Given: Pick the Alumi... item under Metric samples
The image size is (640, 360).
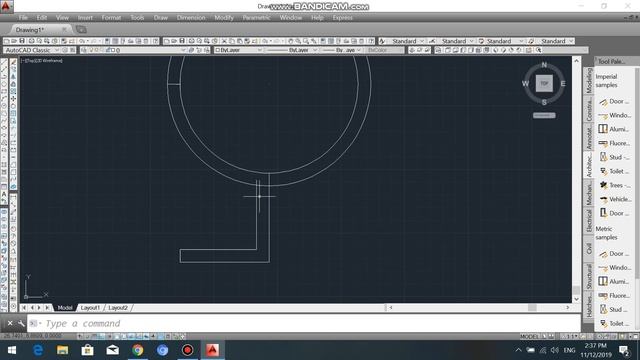Looking at the screenshot, I should point(616,281).
